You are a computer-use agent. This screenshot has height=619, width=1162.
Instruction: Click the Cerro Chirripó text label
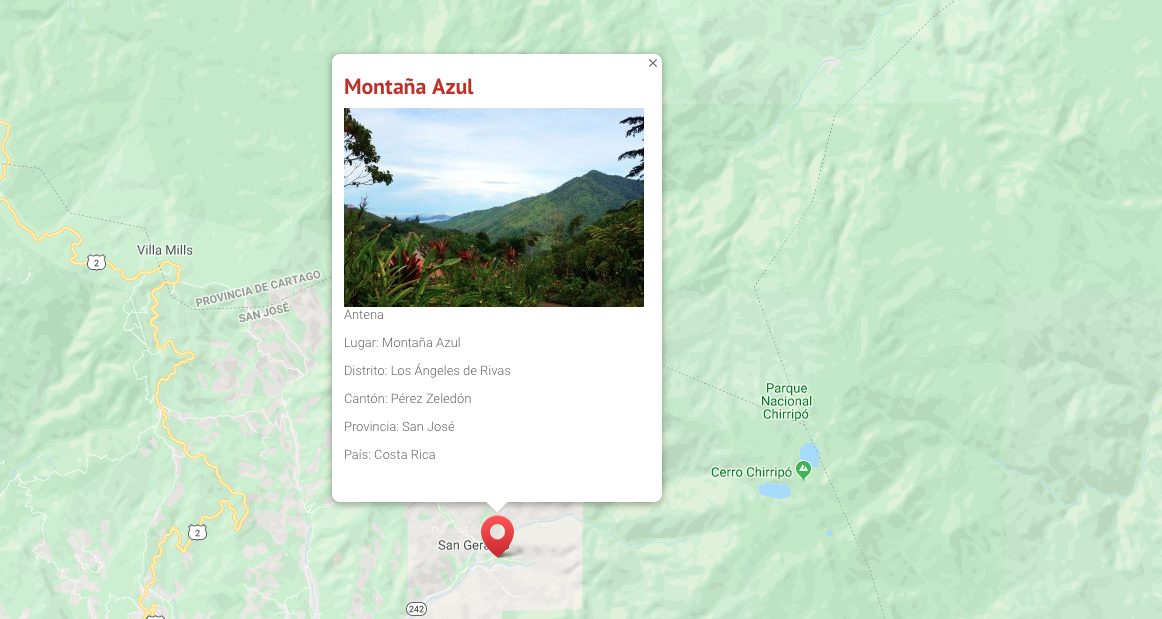[751, 472]
